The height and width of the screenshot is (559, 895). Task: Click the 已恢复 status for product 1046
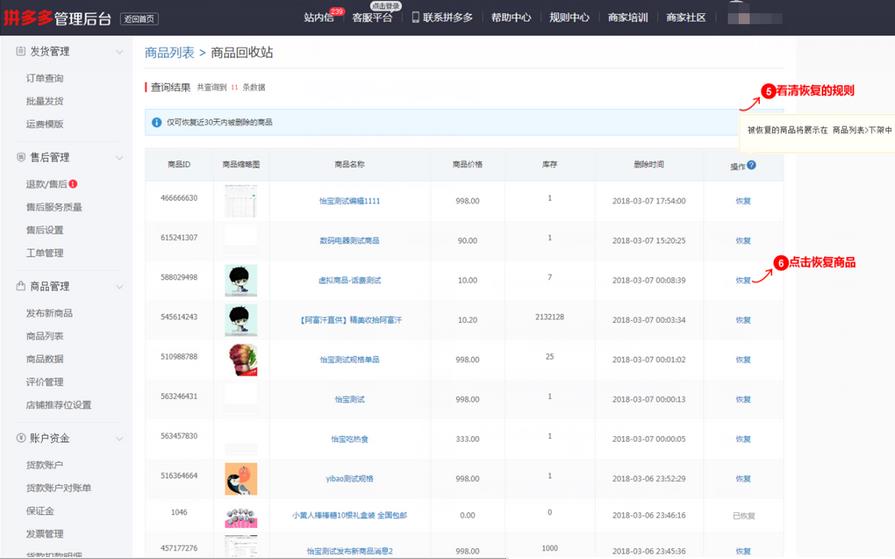(x=743, y=516)
